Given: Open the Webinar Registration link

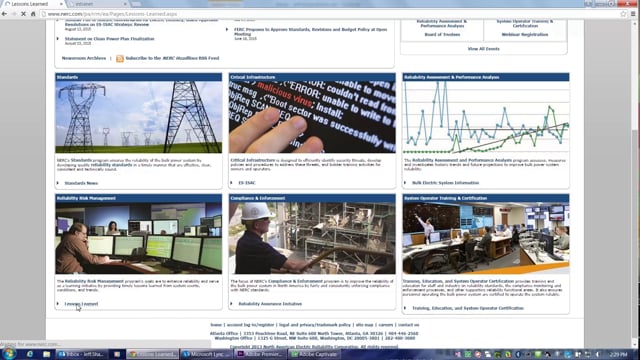Looking at the screenshot, I should [x=524, y=34].
